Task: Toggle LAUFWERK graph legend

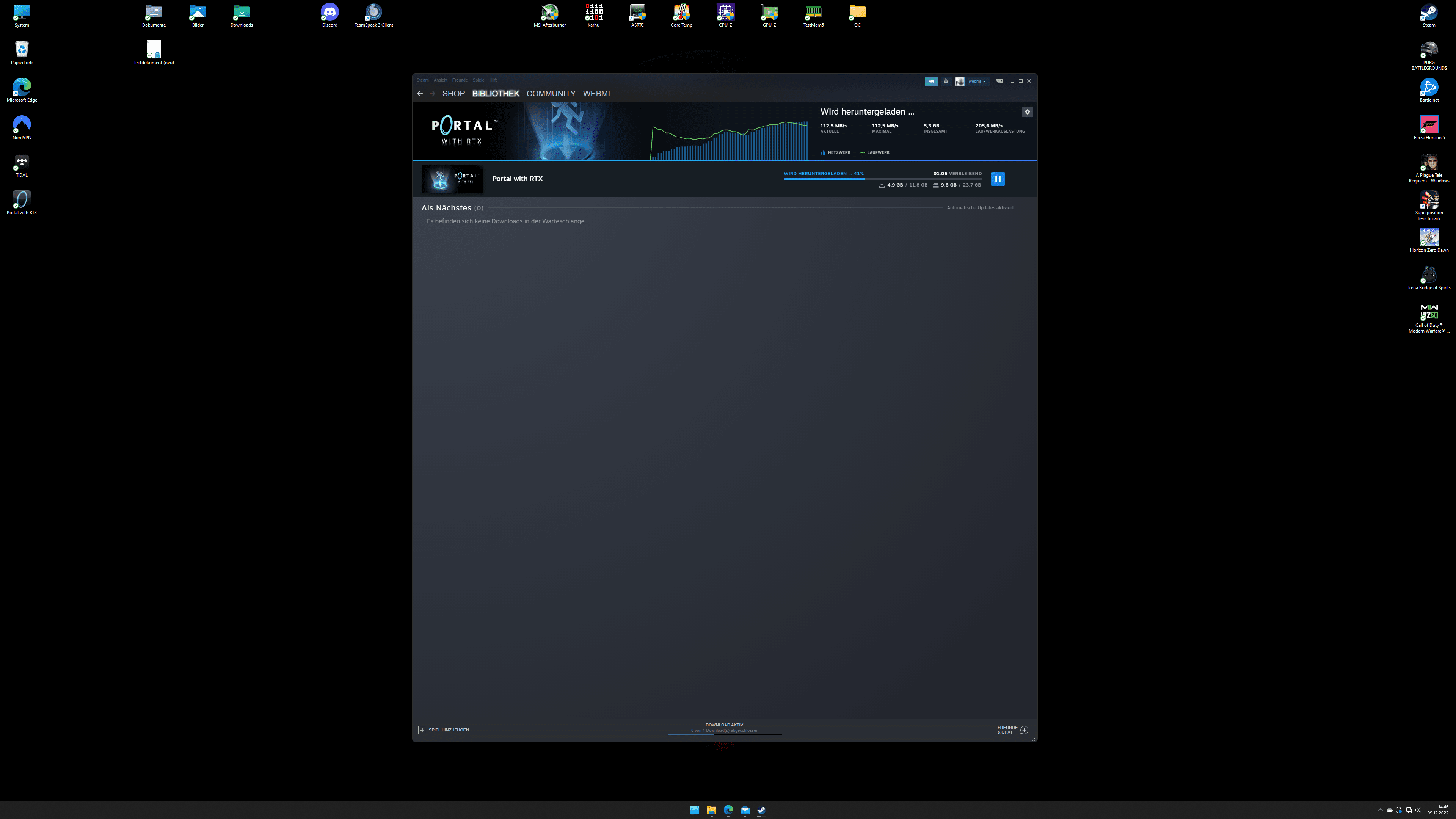Action: point(874,152)
